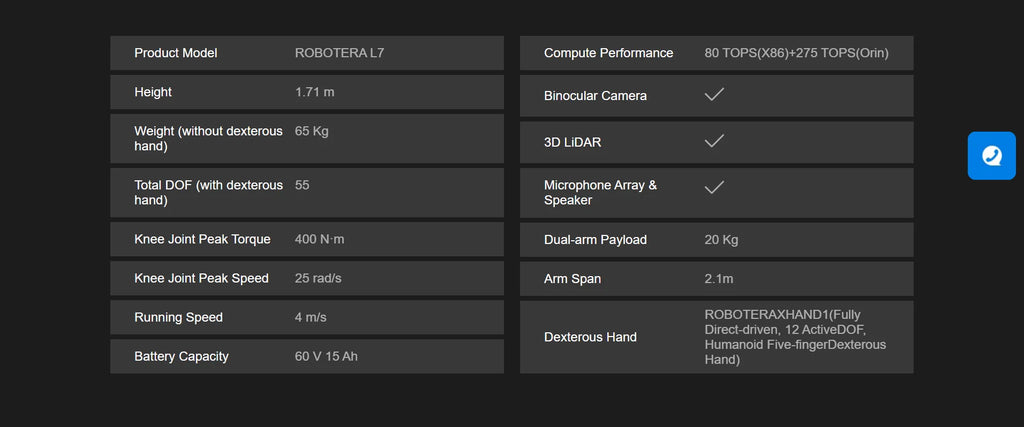Click the Arm Span 2.1m value
The image size is (1024, 427).
click(x=719, y=279)
